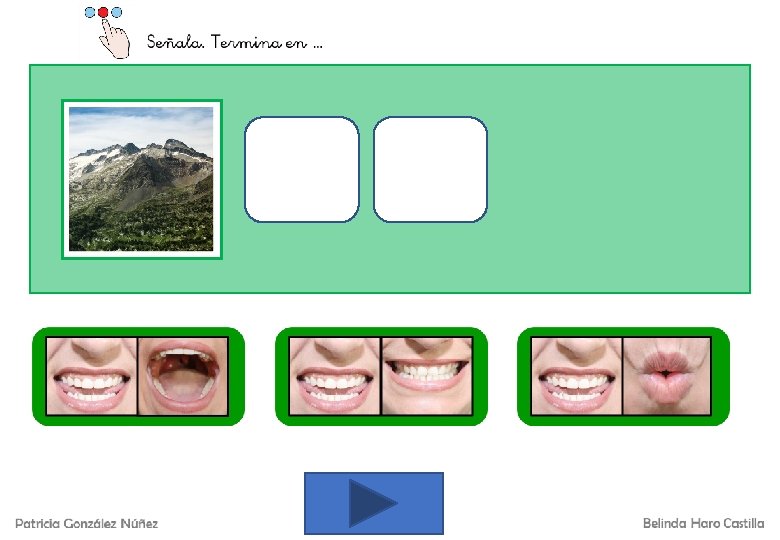Click the blue next-slide arrow button
This screenshot has width=780, height=540.
374,503
